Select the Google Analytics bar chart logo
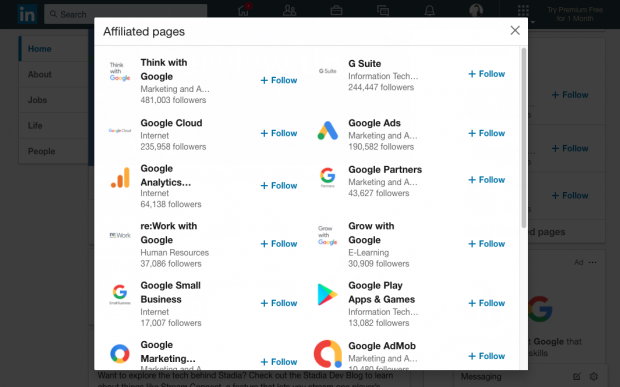 pos(120,177)
